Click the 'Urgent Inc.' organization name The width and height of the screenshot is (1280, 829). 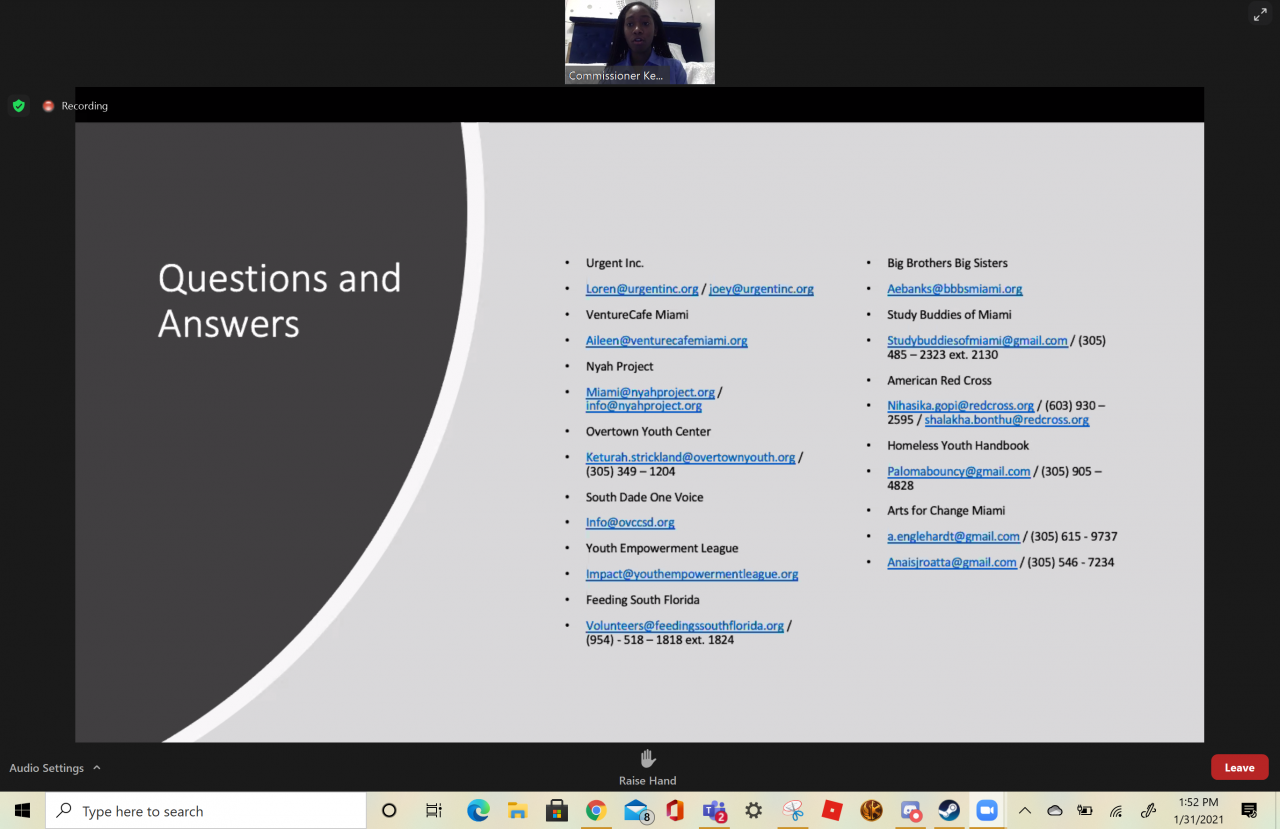(615, 263)
